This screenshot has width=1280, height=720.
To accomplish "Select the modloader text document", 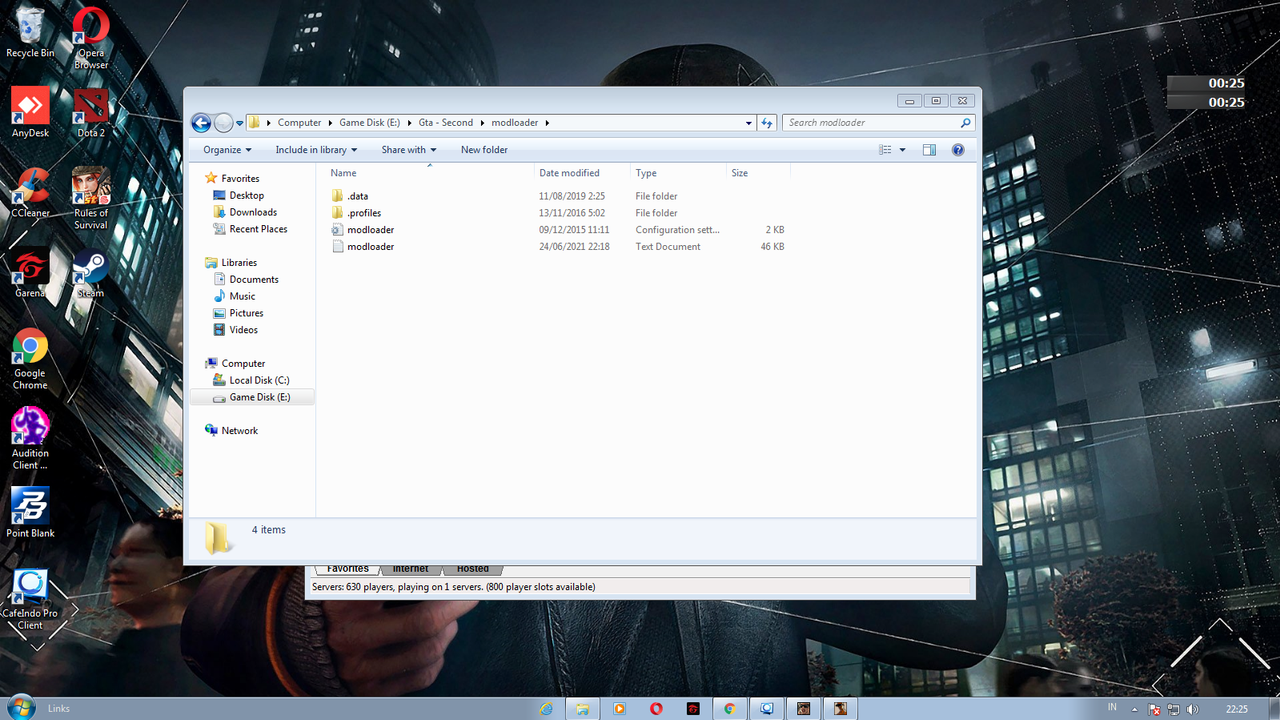I will coord(370,247).
